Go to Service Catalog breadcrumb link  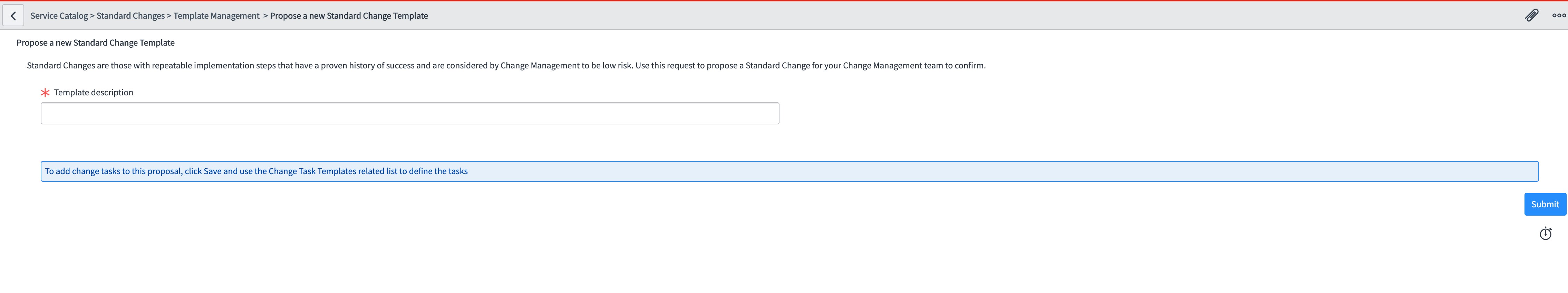point(60,15)
